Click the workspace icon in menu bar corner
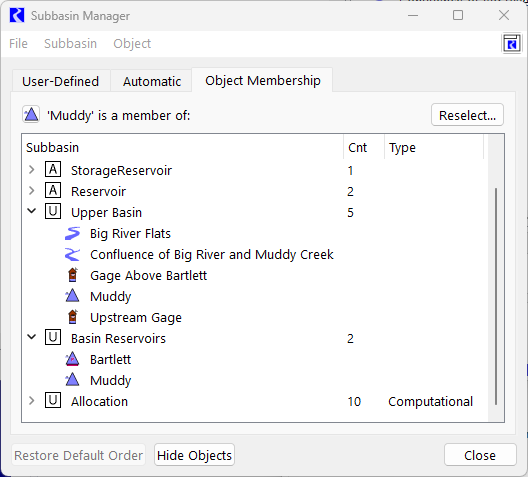 click(x=512, y=44)
